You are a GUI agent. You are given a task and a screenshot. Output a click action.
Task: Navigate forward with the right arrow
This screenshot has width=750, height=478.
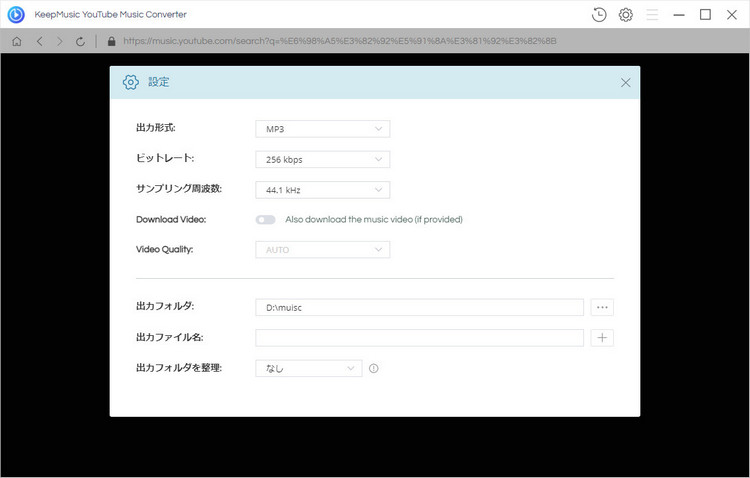(60, 42)
